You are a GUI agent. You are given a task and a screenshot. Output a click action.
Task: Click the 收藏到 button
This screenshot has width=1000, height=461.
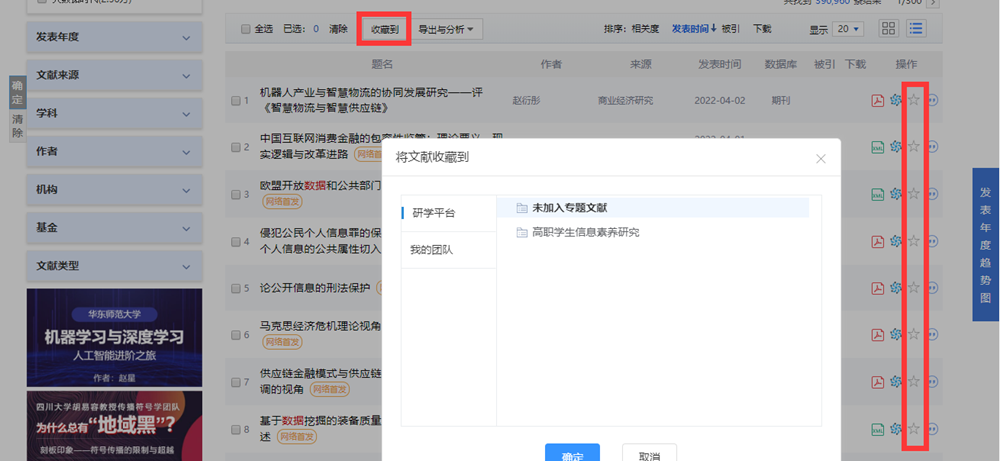(x=385, y=29)
